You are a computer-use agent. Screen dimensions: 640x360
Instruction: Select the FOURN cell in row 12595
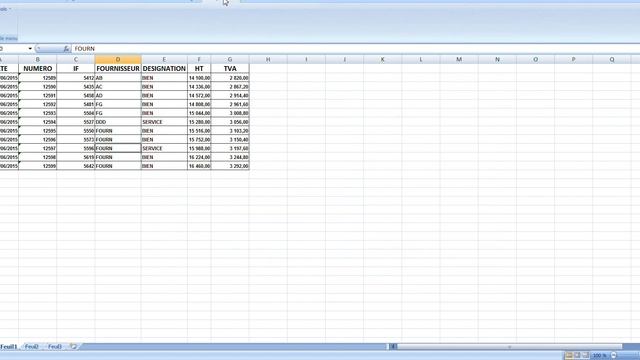tap(118, 131)
